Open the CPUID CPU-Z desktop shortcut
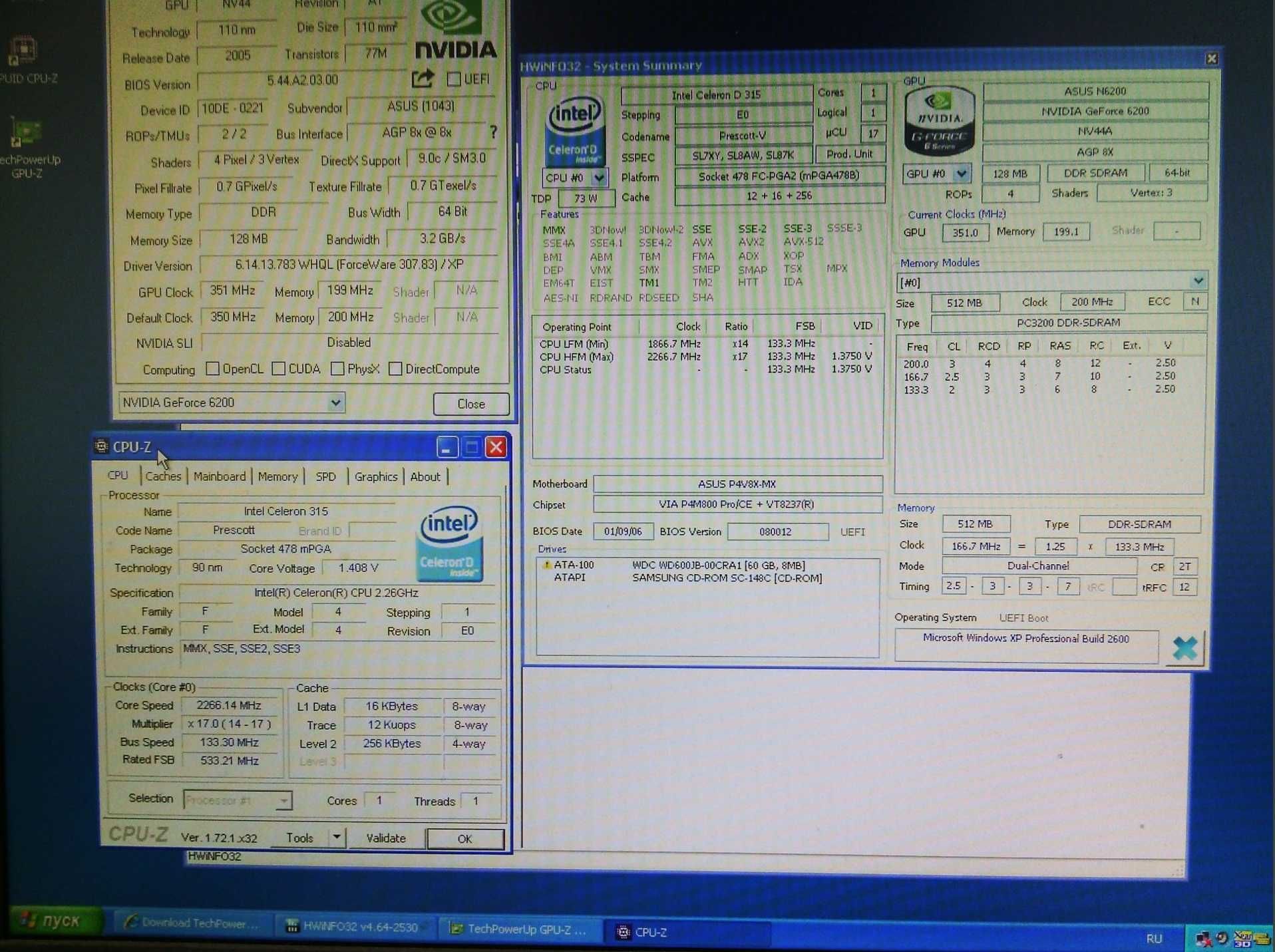This screenshot has height=952, width=1275. (x=25, y=60)
